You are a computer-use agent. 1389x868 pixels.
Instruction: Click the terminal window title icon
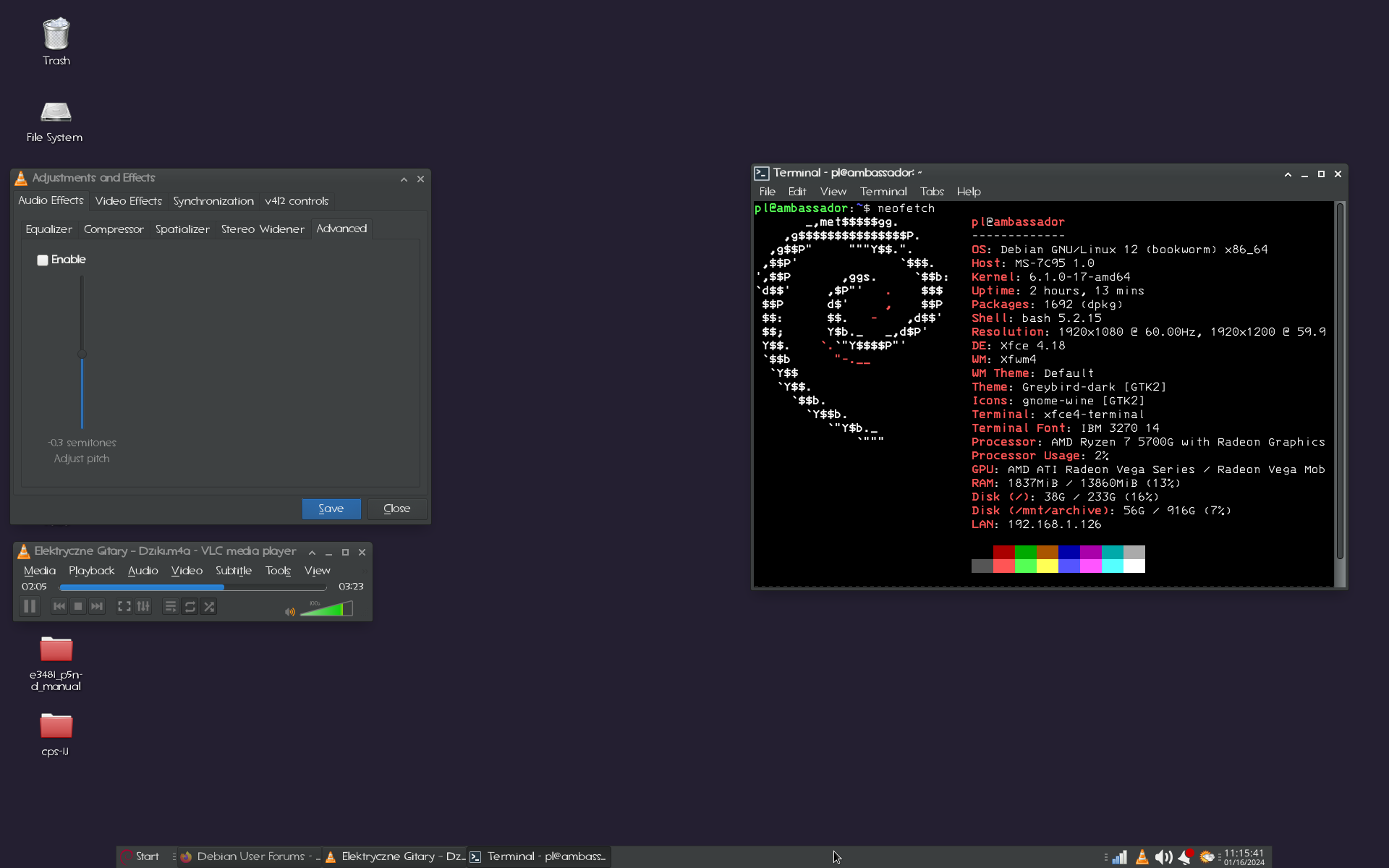pyautogui.click(x=762, y=174)
